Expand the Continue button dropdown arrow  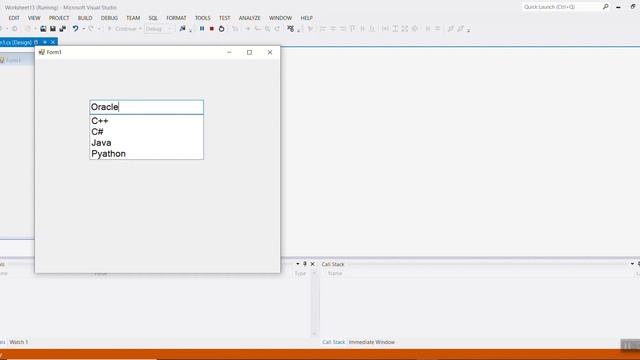click(140, 29)
